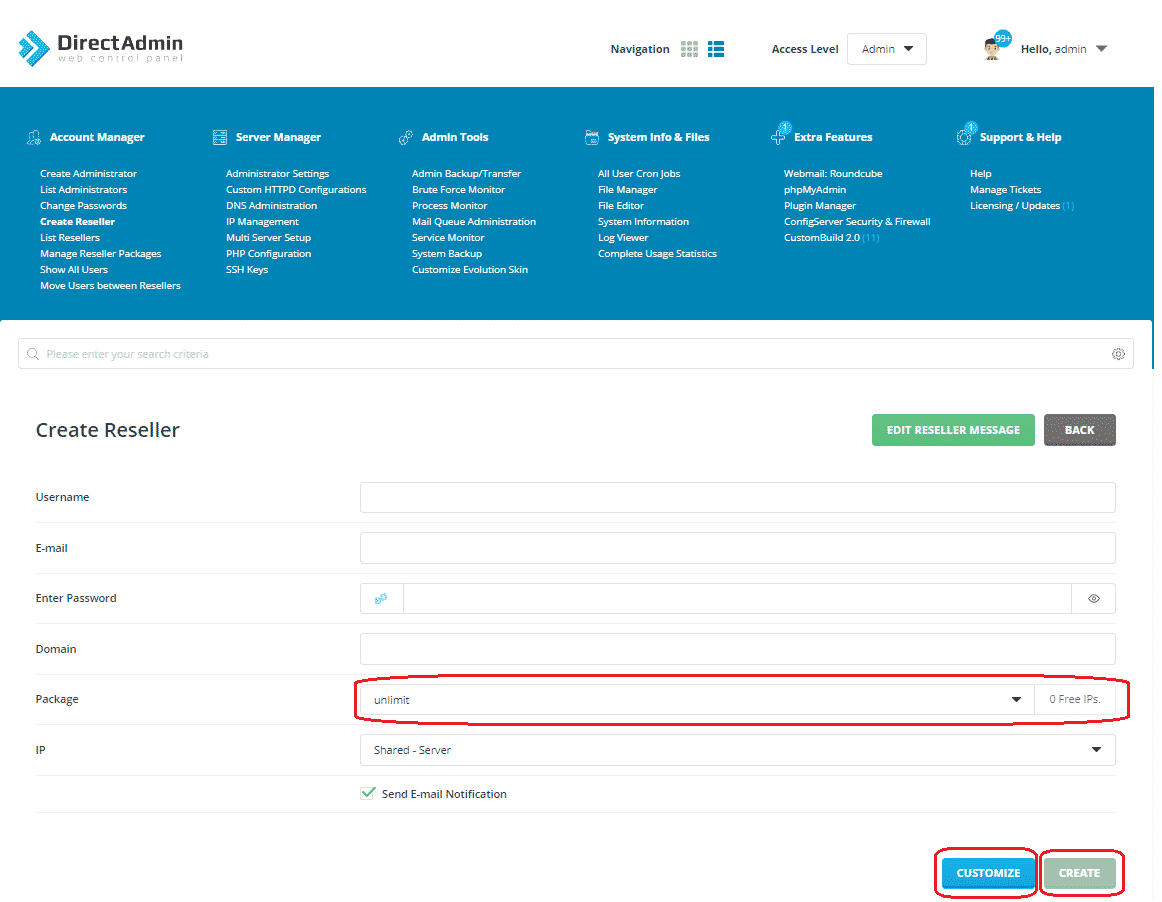Click the Admin Tools section icon
This screenshot has width=1162, height=902.
click(x=405, y=137)
